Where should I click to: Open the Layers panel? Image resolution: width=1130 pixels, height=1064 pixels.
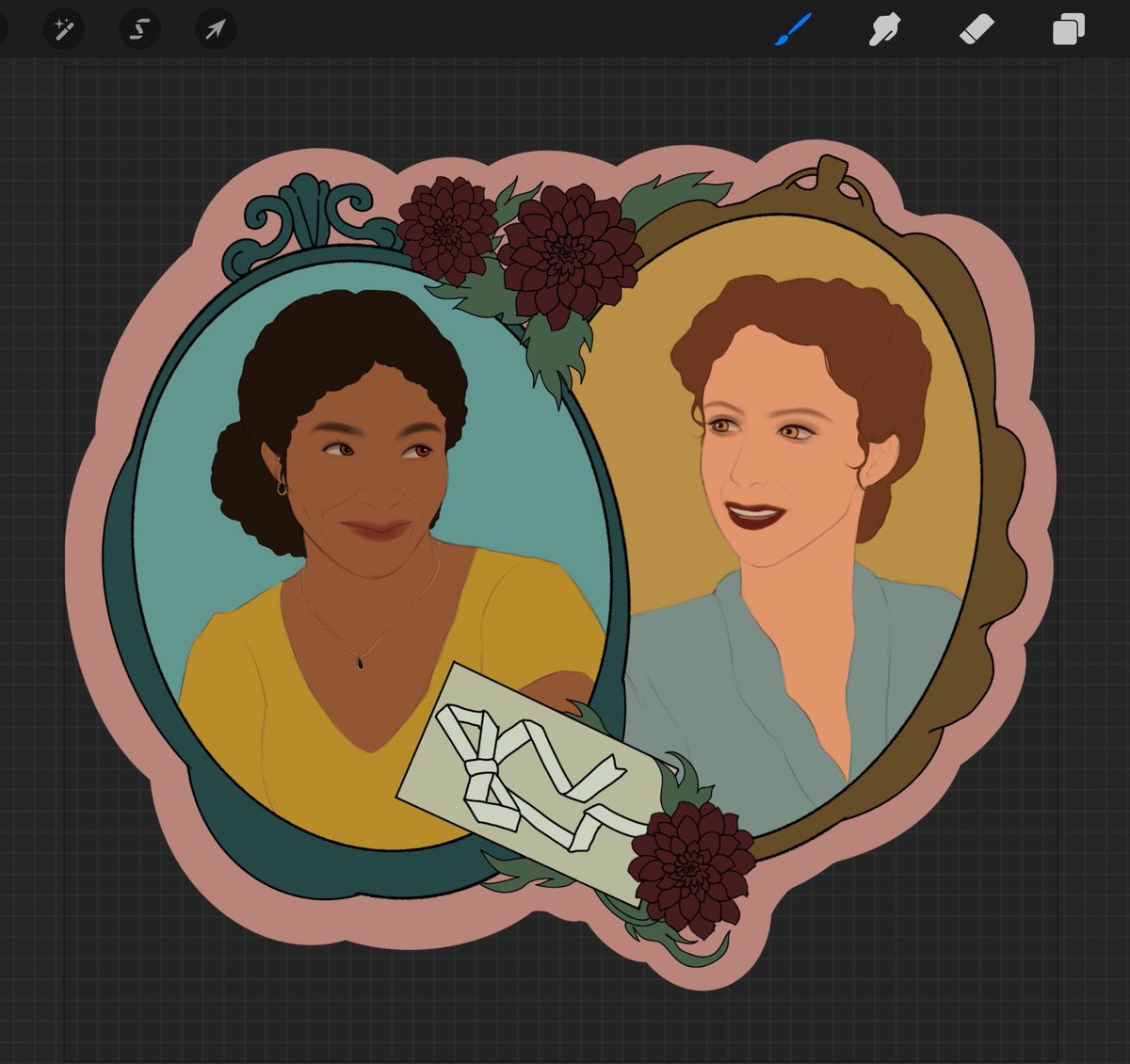tap(1069, 30)
